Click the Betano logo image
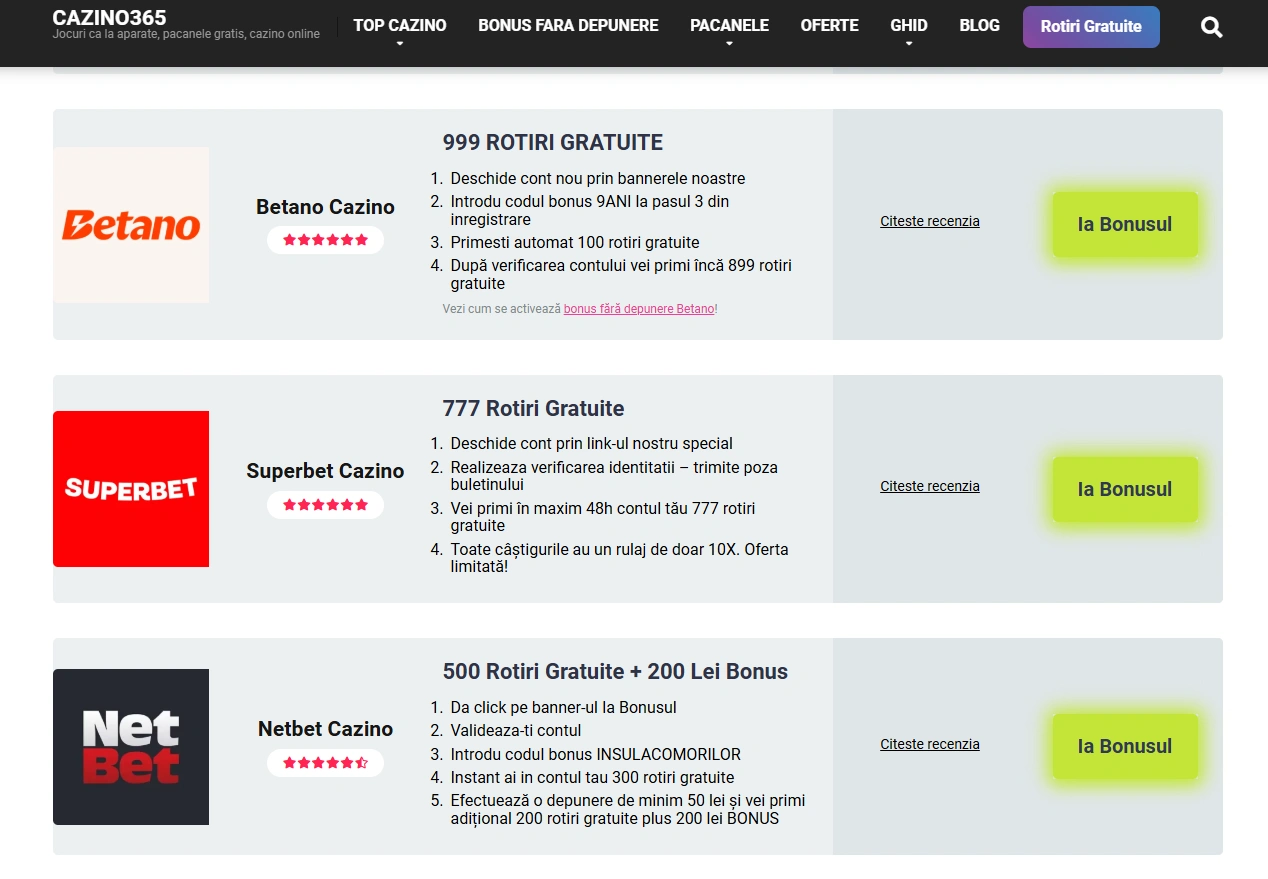 pyautogui.click(x=131, y=225)
